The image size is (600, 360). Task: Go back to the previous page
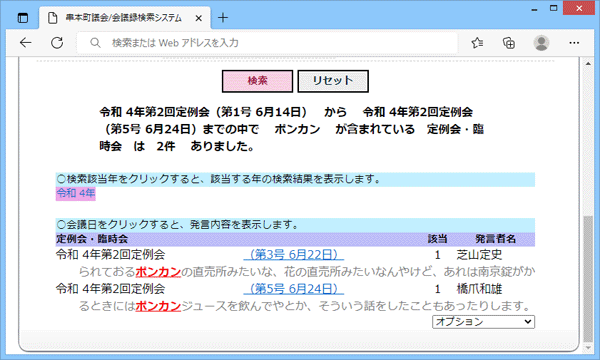[x=26, y=42]
